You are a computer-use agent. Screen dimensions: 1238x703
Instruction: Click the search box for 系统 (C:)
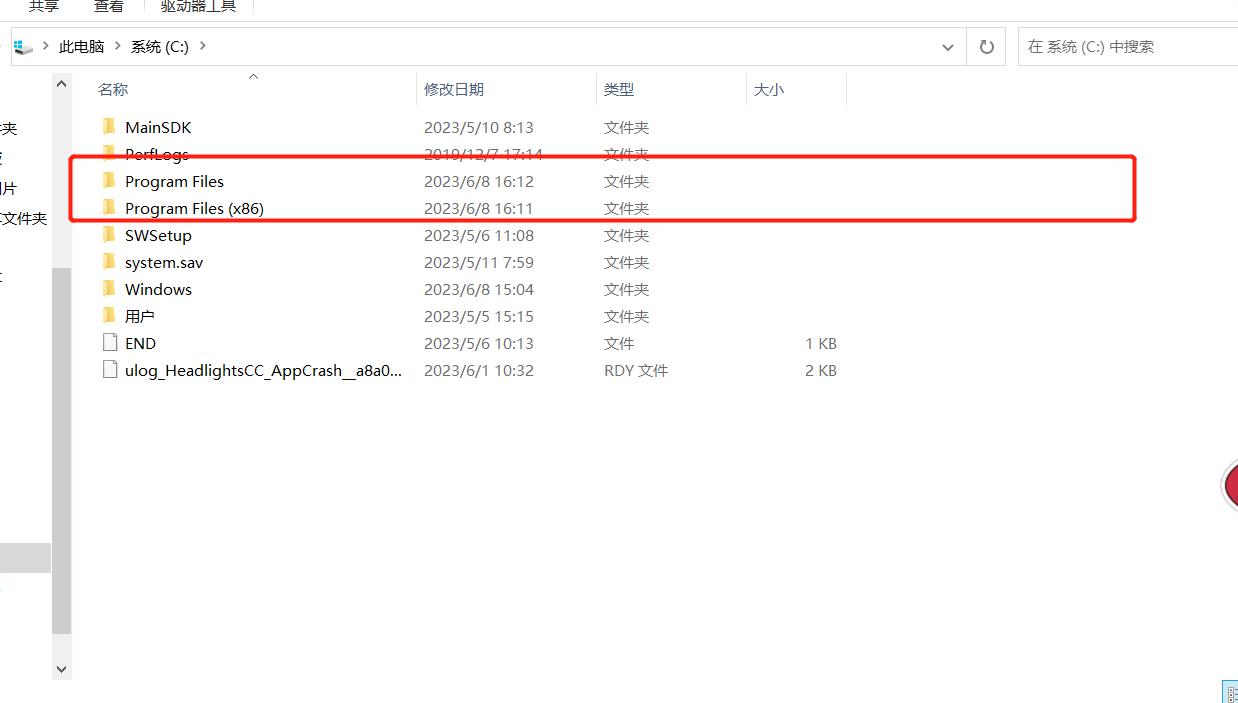click(x=1127, y=47)
